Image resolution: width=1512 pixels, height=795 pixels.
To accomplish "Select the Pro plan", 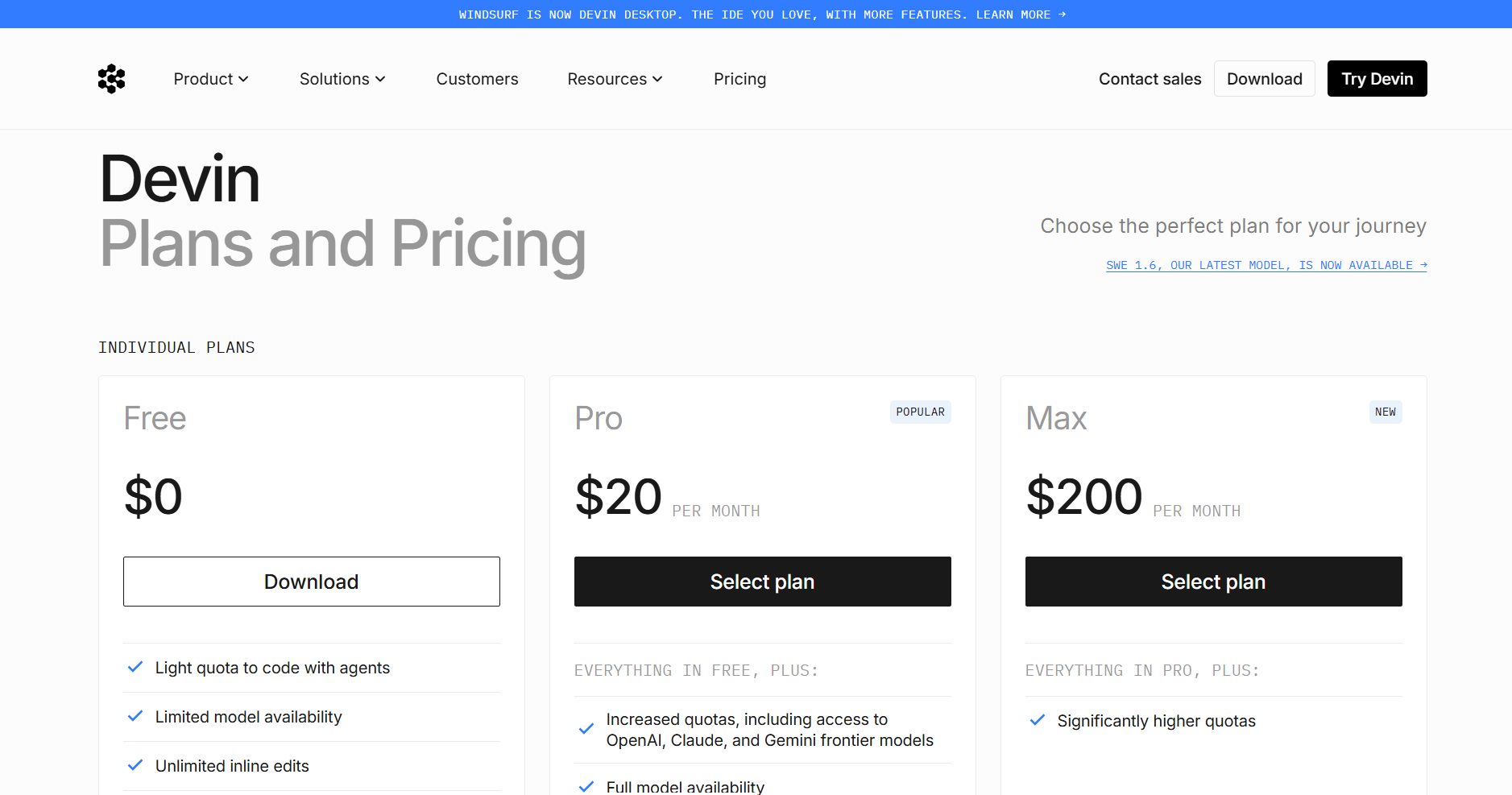I will pyautogui.click(x=763, y=582).
